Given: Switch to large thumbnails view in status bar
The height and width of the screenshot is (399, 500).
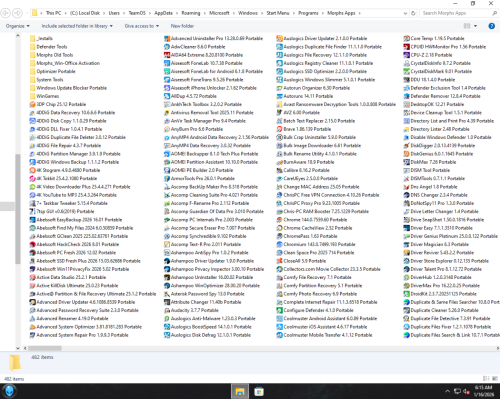Looking at the screenshot, I should click(x=494, y=379).
